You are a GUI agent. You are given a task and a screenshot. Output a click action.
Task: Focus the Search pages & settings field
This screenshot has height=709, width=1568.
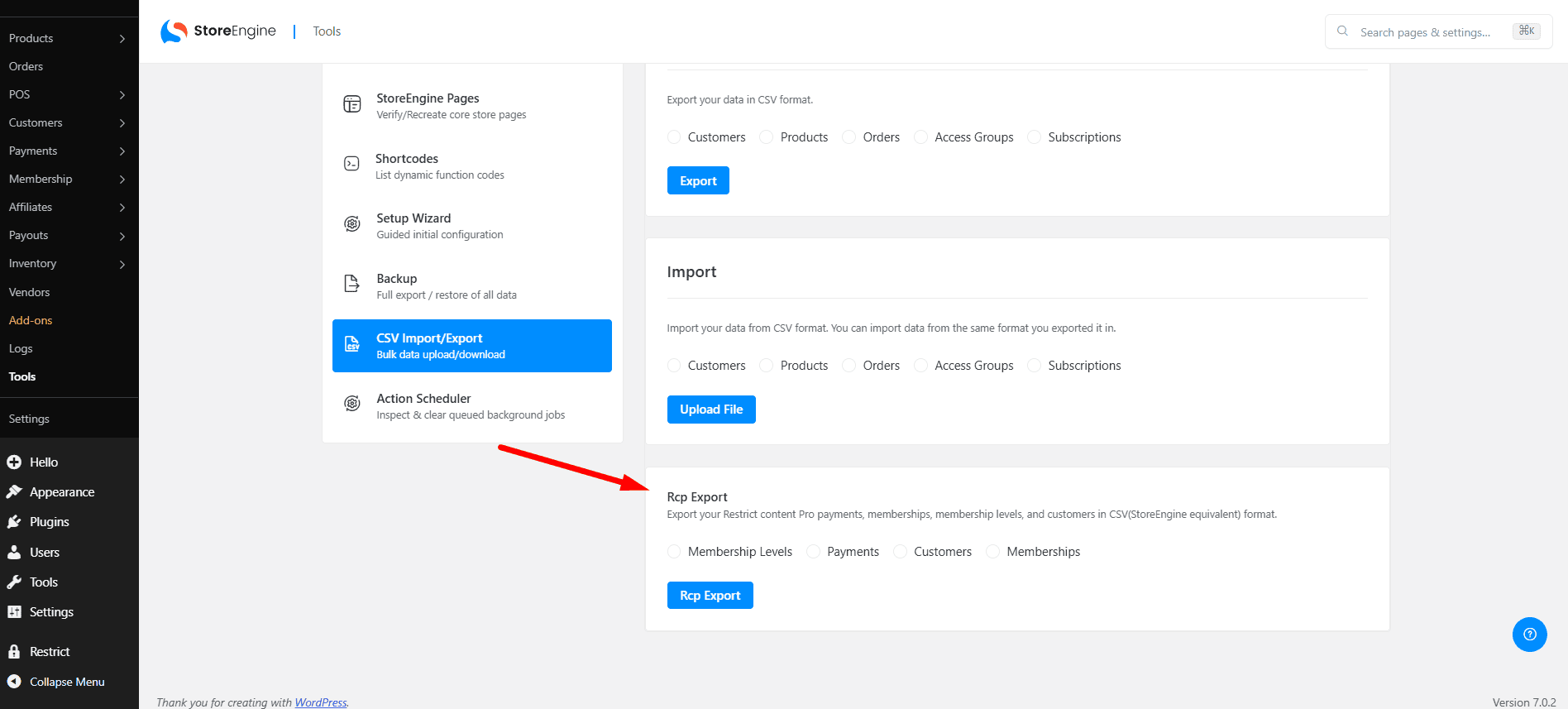pos(1439,31)
